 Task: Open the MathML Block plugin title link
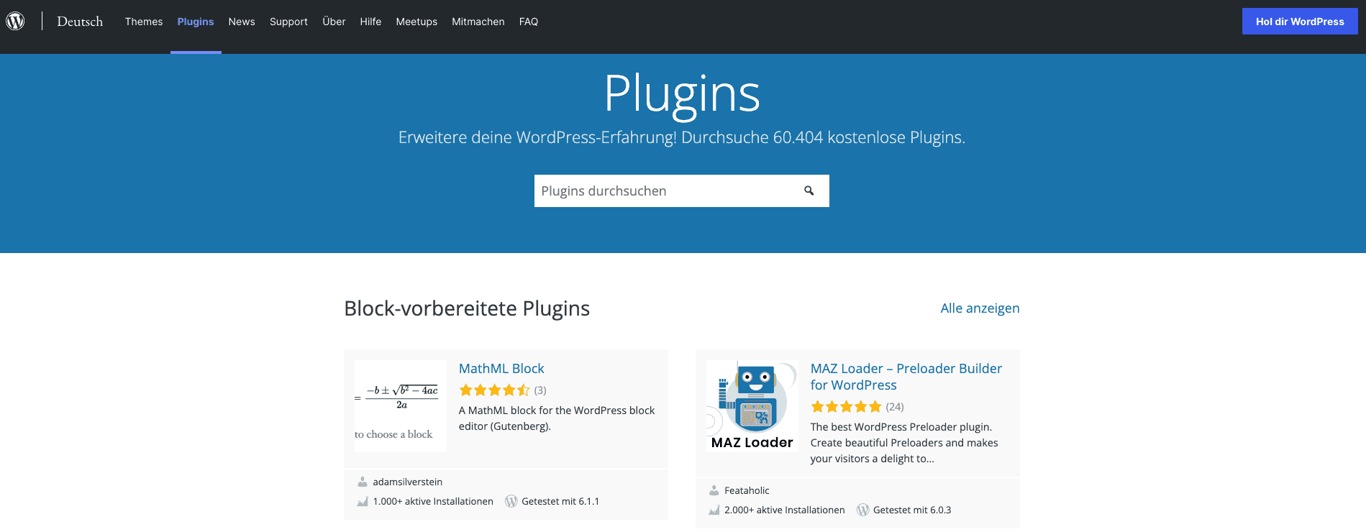click(501, 369)
